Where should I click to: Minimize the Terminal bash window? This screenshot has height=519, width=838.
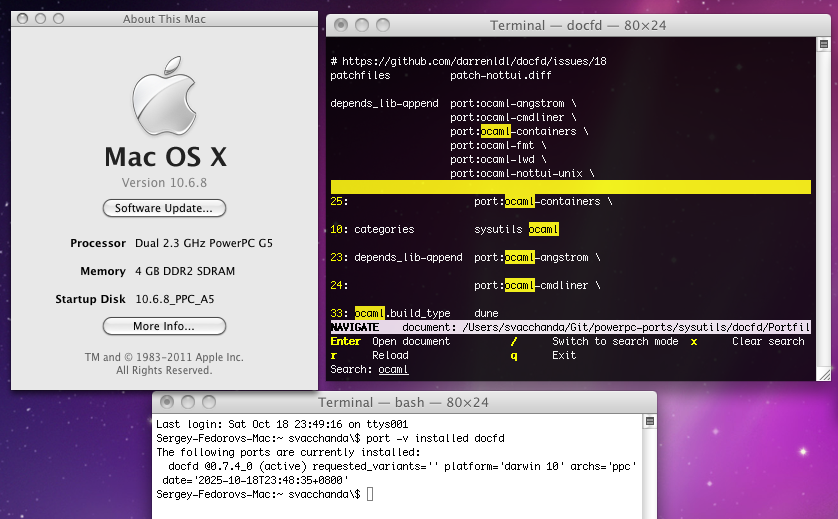point(188,402)
